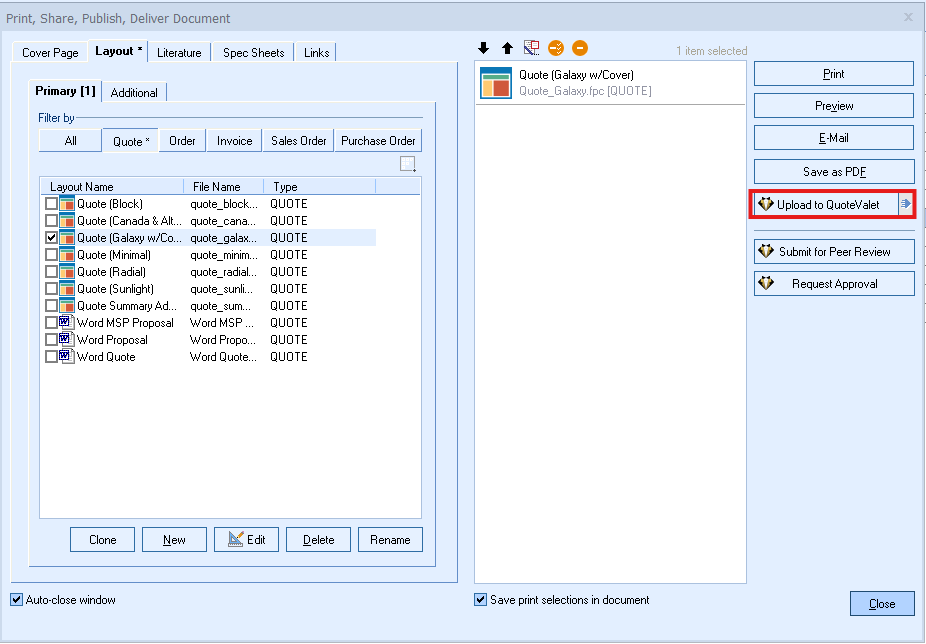Expand the Upload to QuoteValet dropdown arrow
926x644 pixels.
point(906,204)
